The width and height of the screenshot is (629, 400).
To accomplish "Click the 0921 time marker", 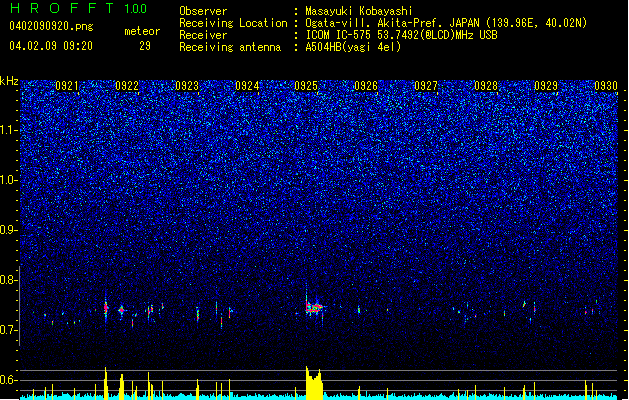I will click(x=67, y=86).
